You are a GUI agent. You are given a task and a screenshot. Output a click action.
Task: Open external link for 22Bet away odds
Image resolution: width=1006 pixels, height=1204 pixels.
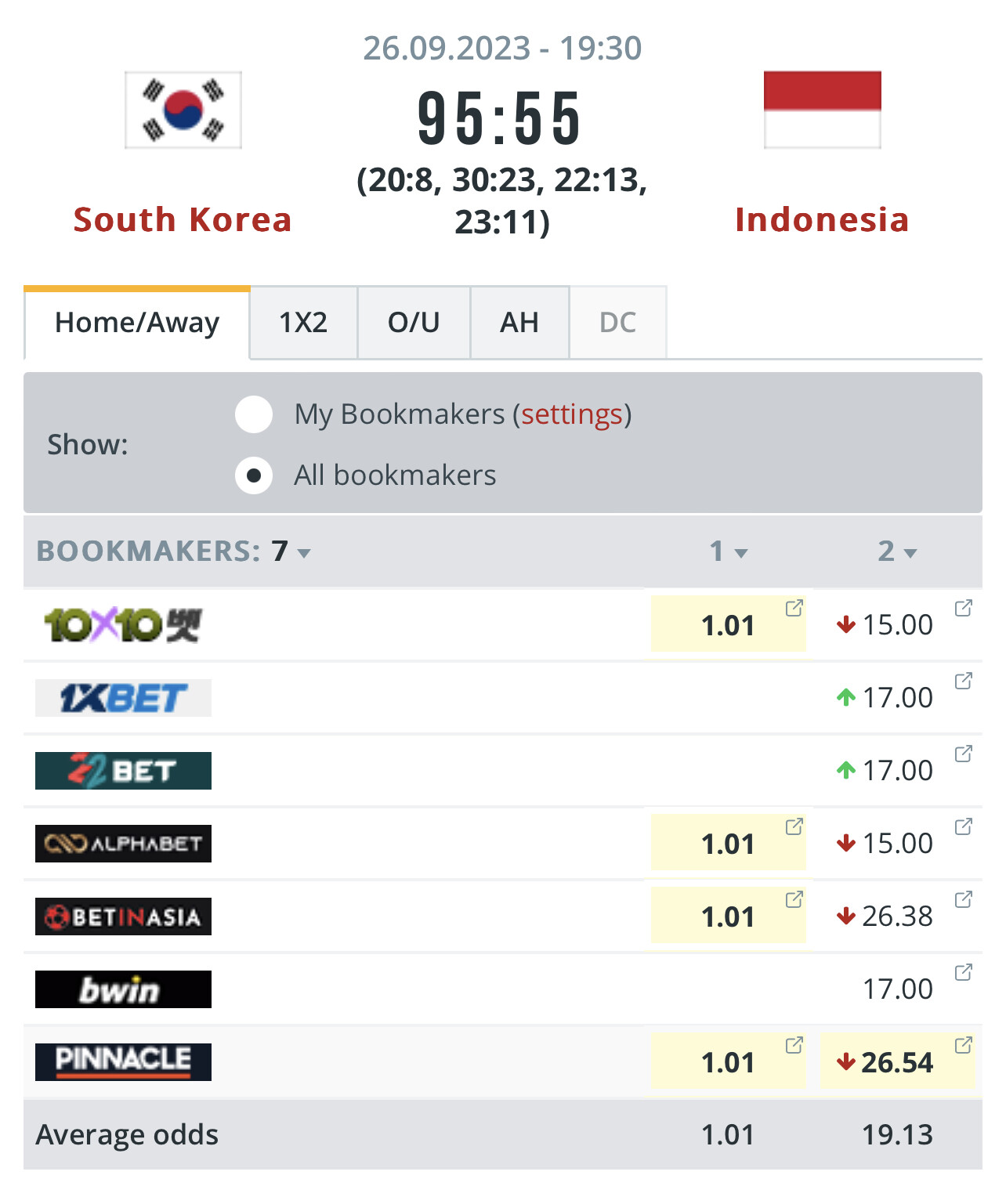click(963, 754)
